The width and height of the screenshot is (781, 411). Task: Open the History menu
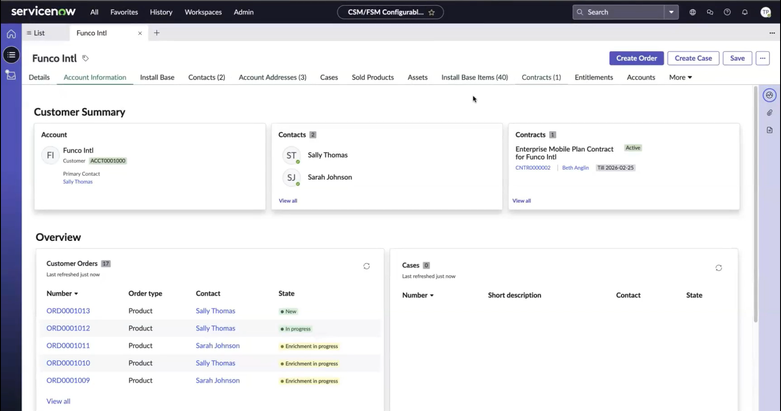(x=161, y=12)
